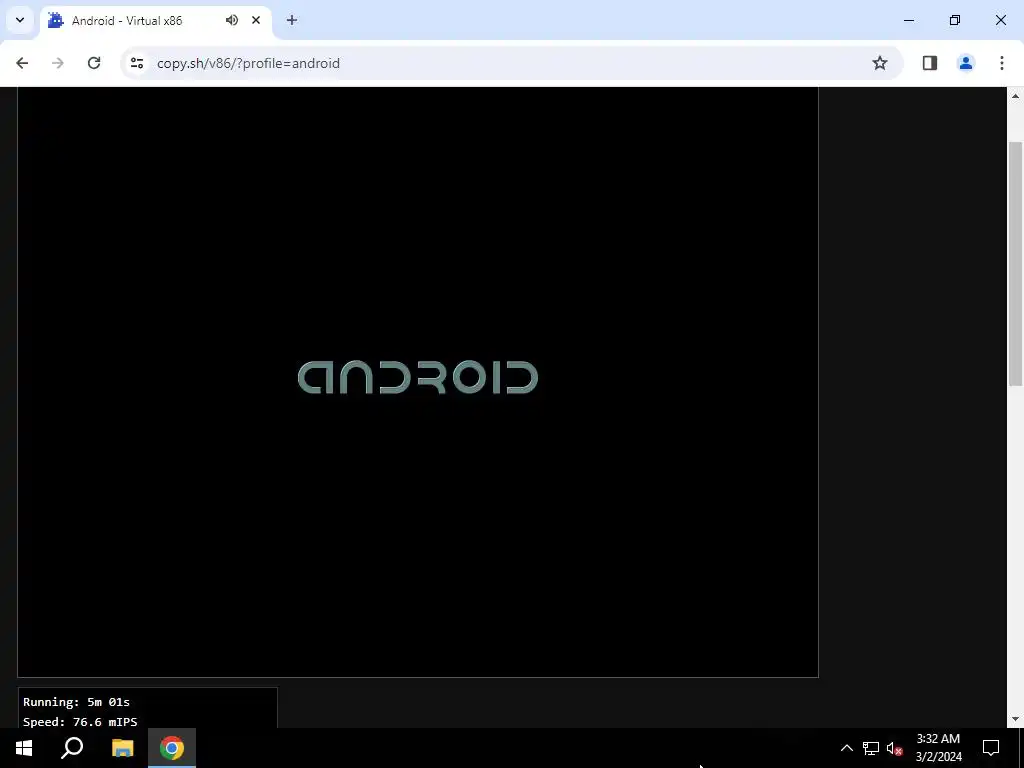Reload the copy.sh page
The width and height of the screenshot is (1024, 768).
coord(94,63)
